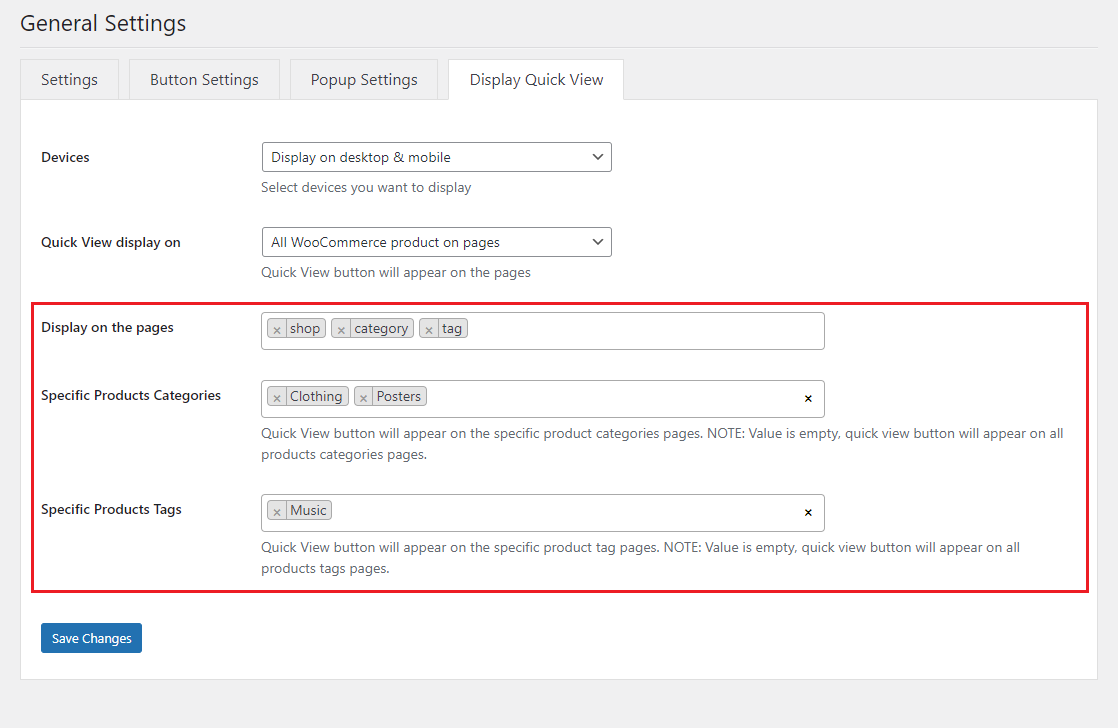Click inside Specific Products Categories field
1118x728 pixels.
click(610, 399)
